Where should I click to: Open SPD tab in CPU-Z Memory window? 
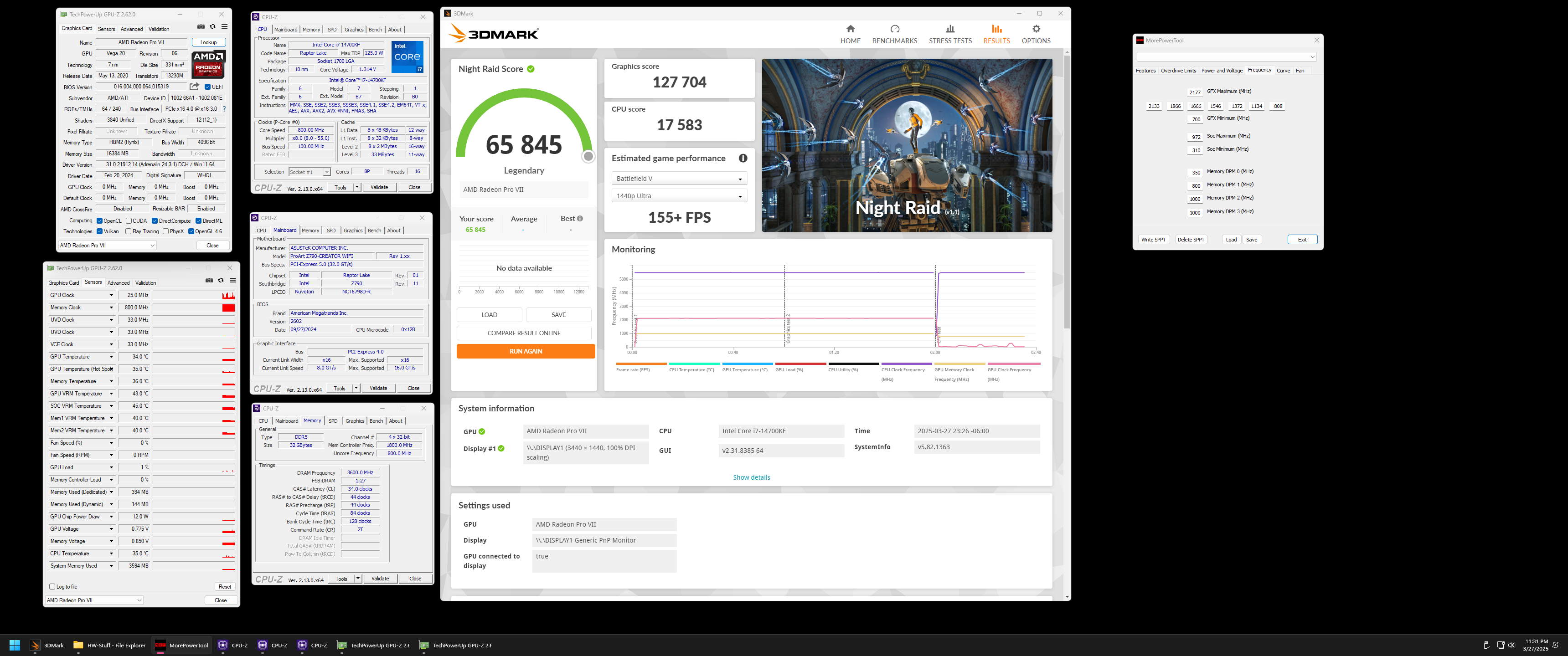pos(333,420)
